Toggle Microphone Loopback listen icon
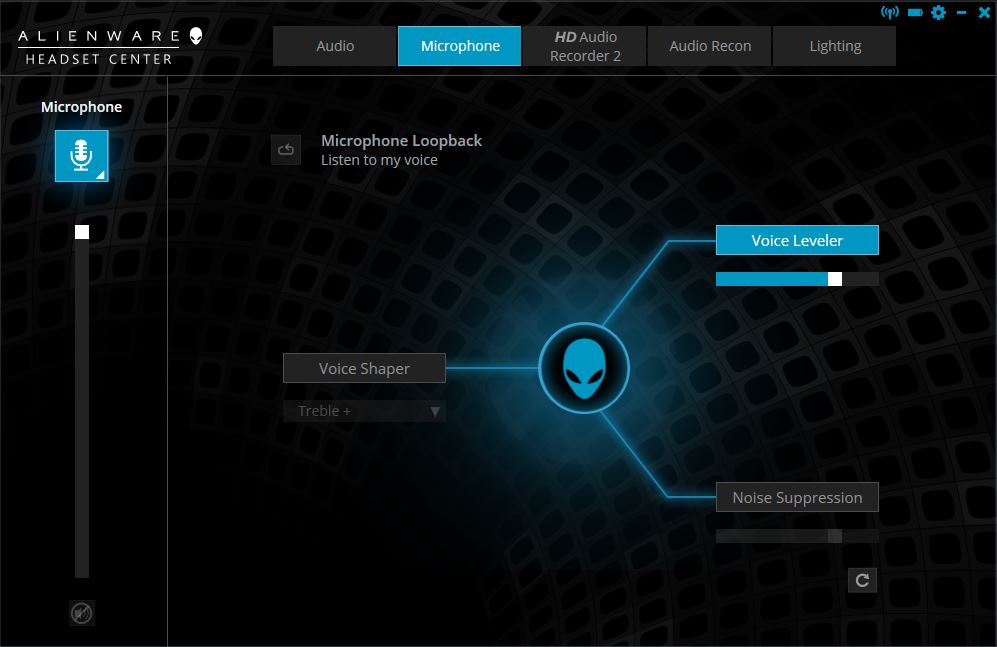 [285, 150]
